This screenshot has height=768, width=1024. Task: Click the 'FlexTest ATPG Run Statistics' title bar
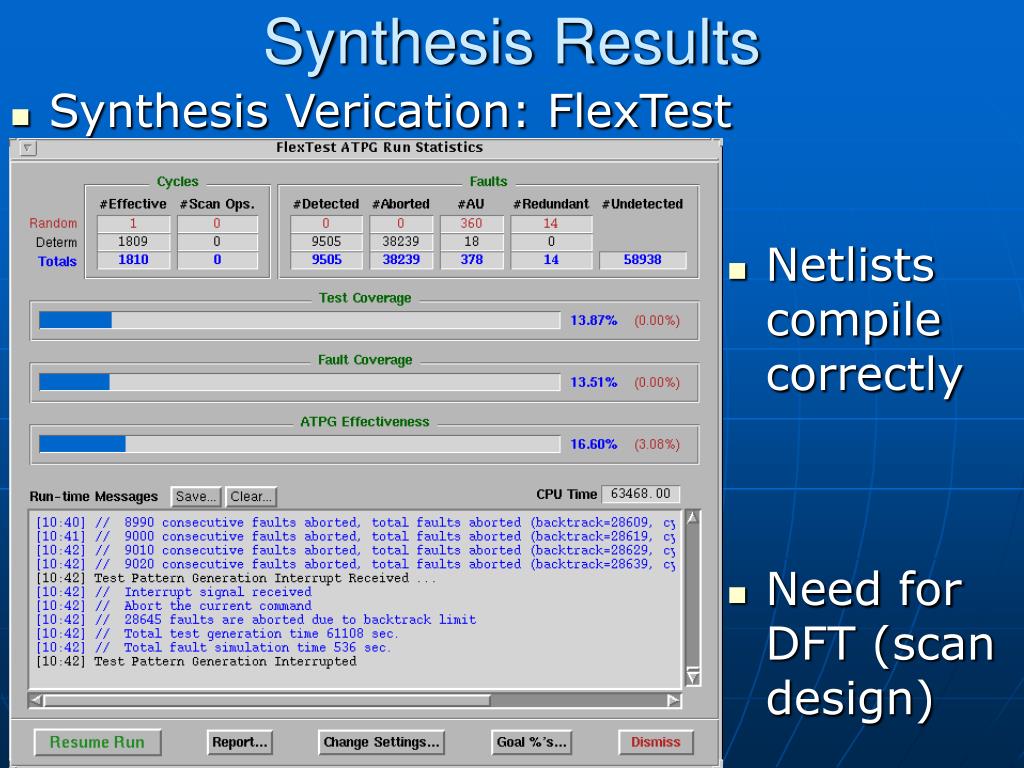(379, 148)
